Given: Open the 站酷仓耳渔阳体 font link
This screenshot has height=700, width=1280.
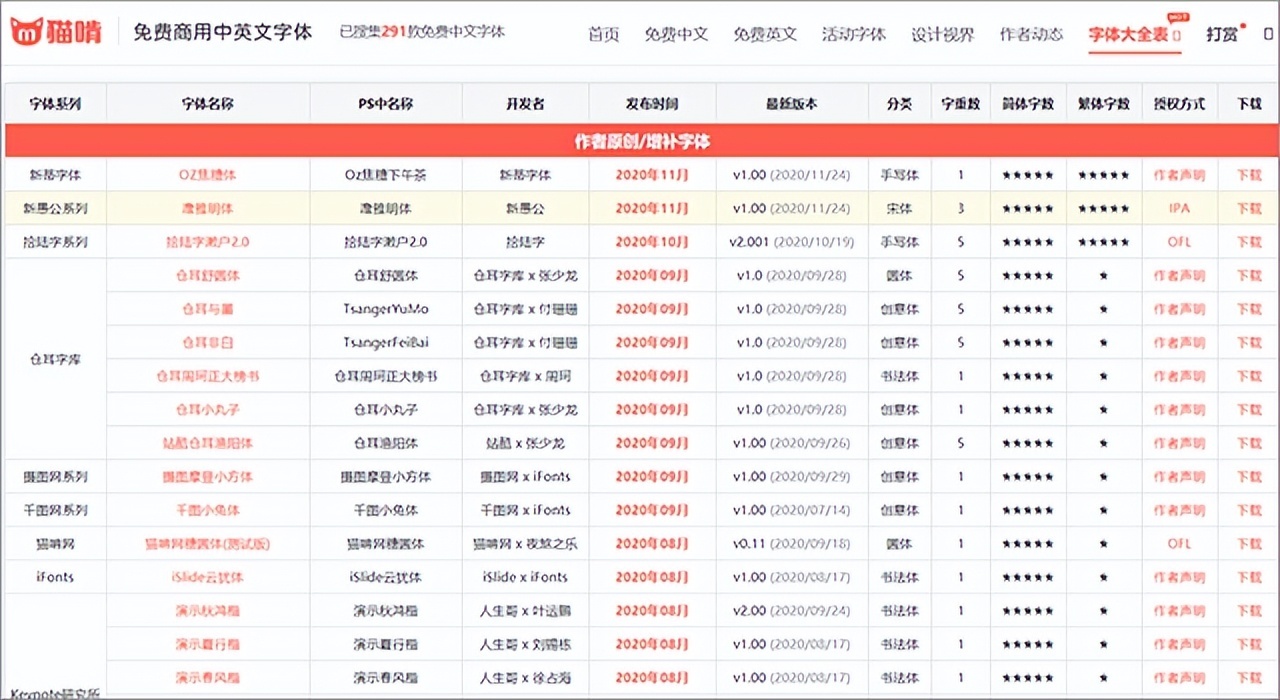Looking at the screenshot, I should (208, 443).
